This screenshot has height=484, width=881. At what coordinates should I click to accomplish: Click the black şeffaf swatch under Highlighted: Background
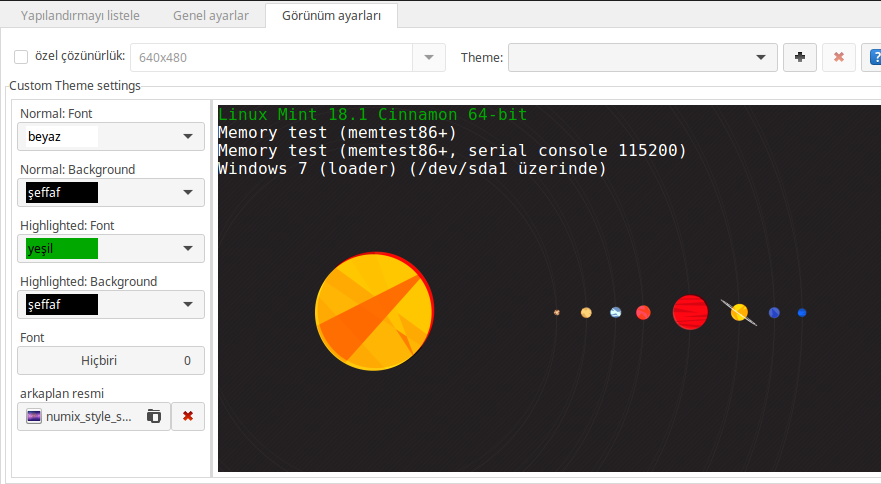(62, 304)
